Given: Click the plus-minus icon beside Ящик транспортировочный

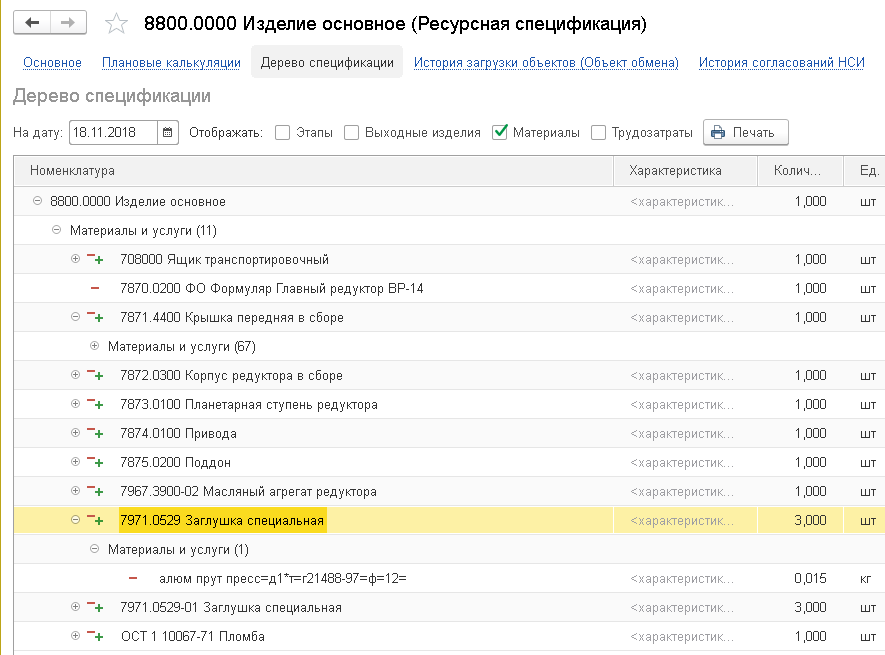Looking at the screenshot, I should [95, 260].
